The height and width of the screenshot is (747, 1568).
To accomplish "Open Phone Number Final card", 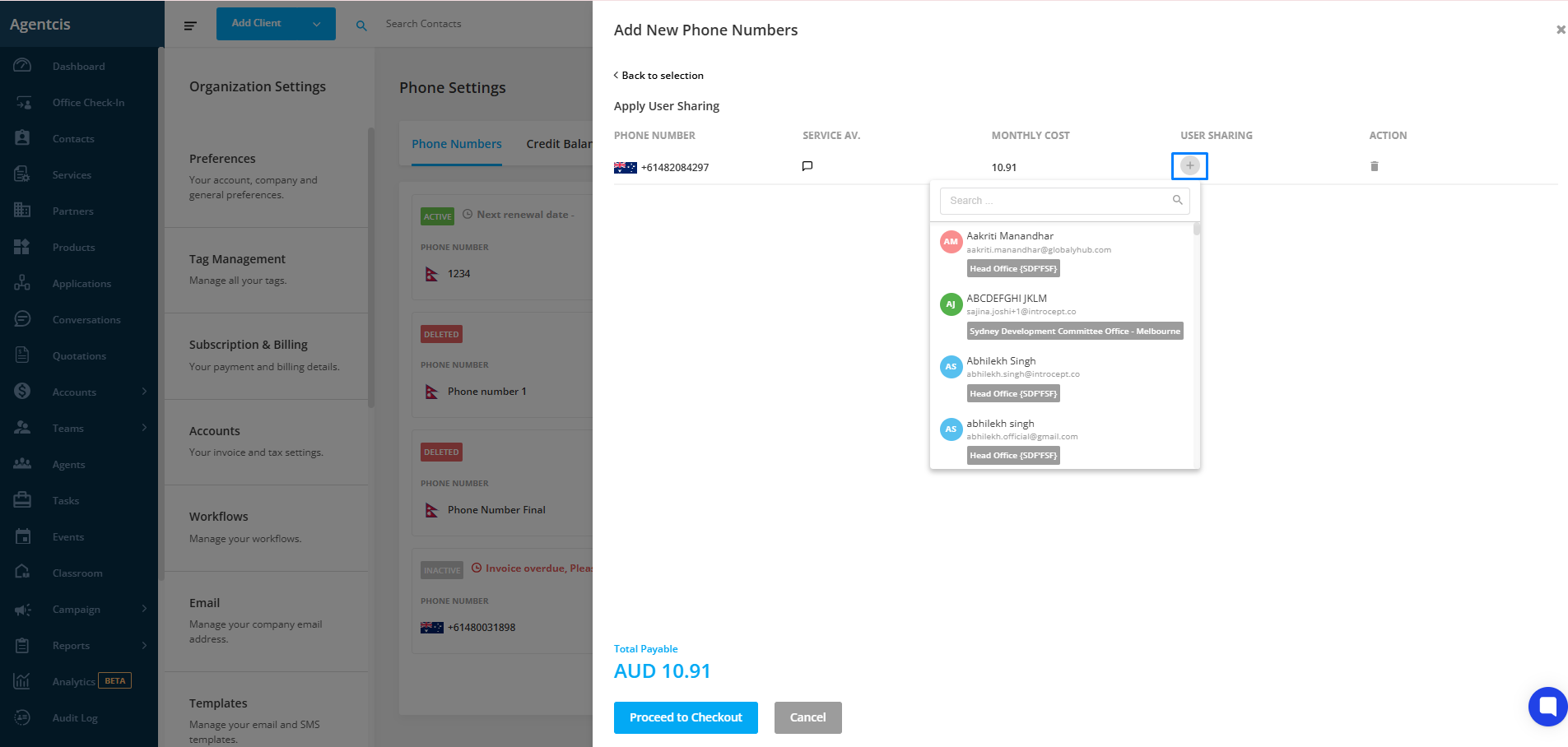I will pyautogui.click(x=502, y=482).
